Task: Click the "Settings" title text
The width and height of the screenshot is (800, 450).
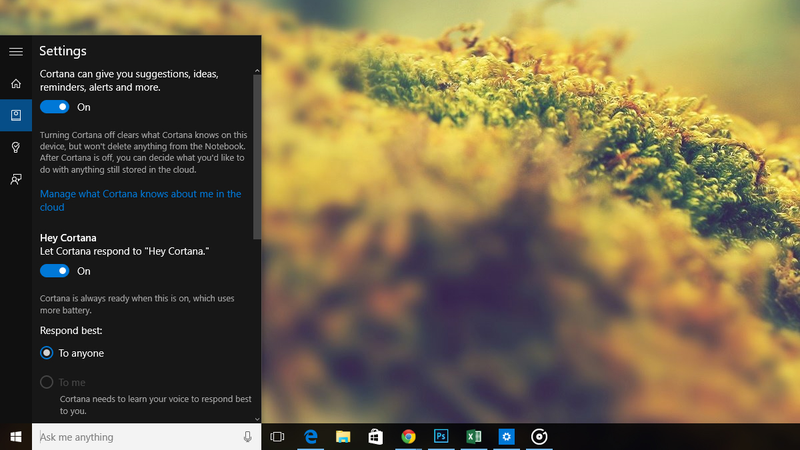Action: pos(63,51)
